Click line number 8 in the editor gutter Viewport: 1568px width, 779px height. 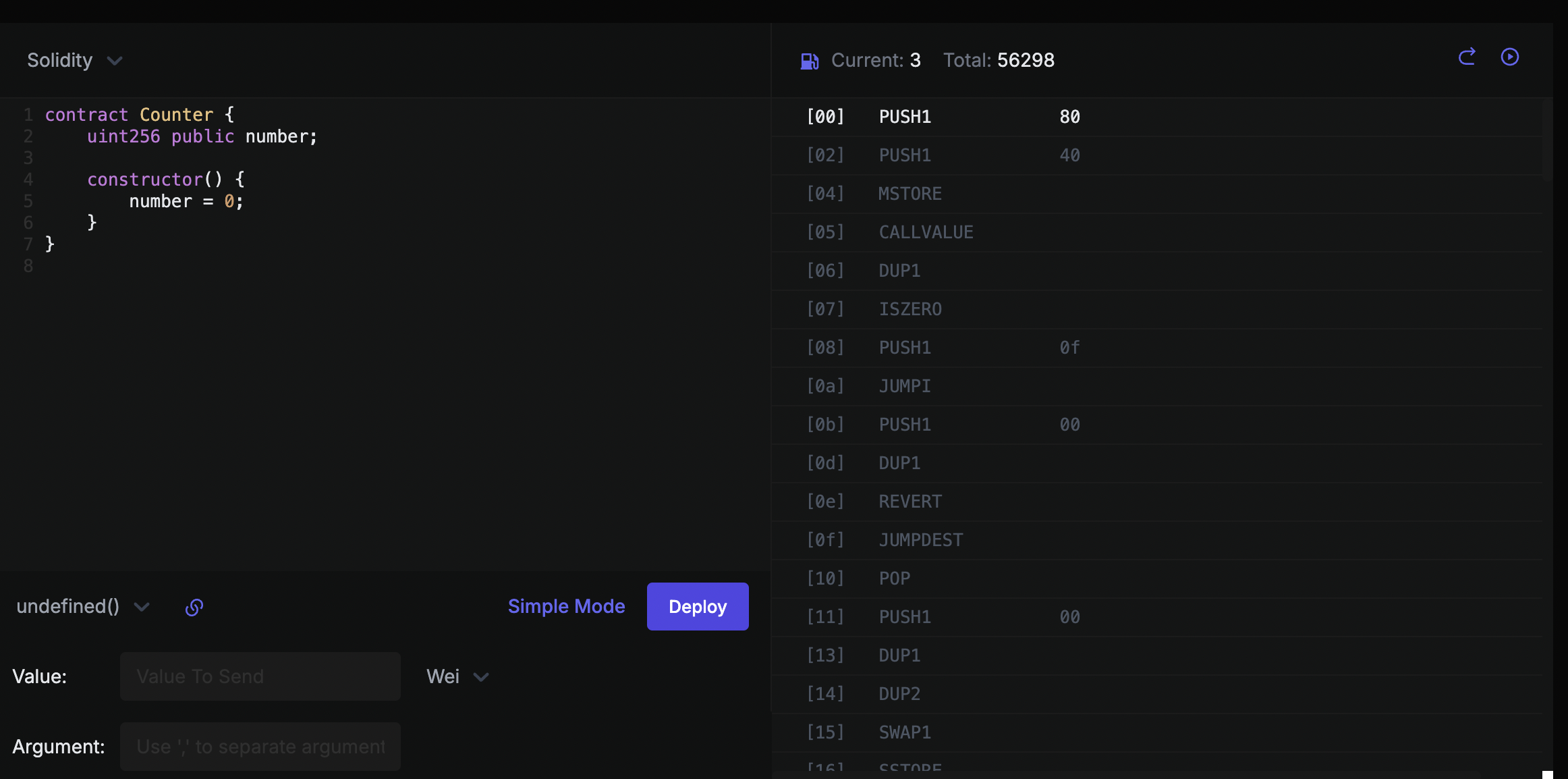pyautogui.click(x=28, y=266)
